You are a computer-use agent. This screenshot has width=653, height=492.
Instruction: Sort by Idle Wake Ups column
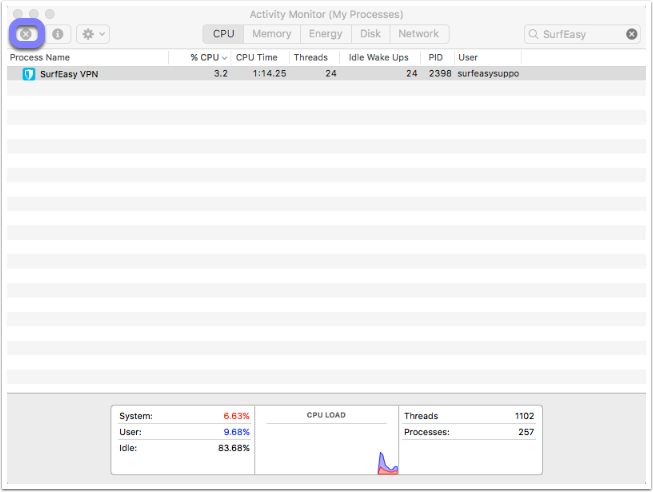(x=380, y=57)
